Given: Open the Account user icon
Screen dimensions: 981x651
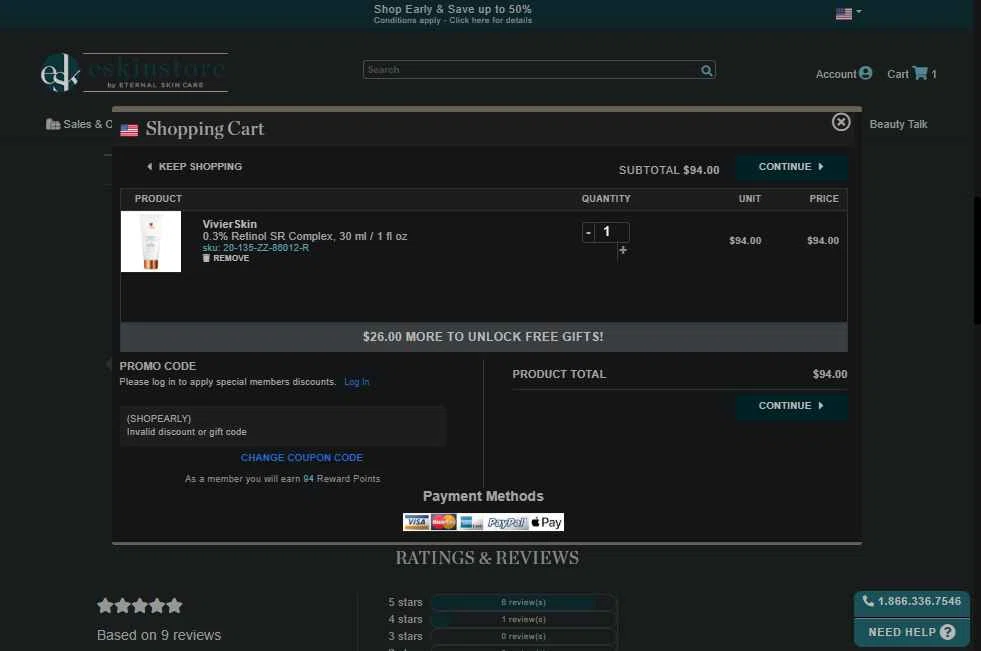Looking at the screenshot, I should pyautogui.click(x=865, y=73).
